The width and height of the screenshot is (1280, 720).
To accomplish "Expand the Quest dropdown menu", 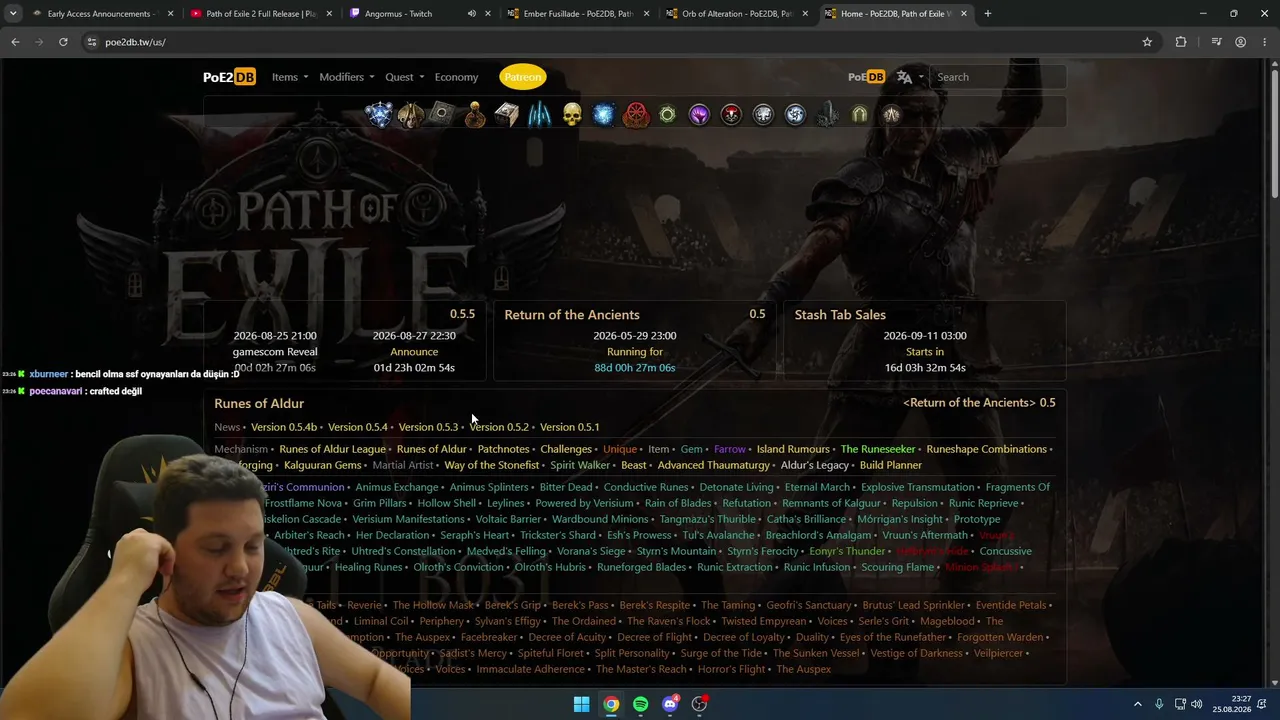I will pos(405,77).
